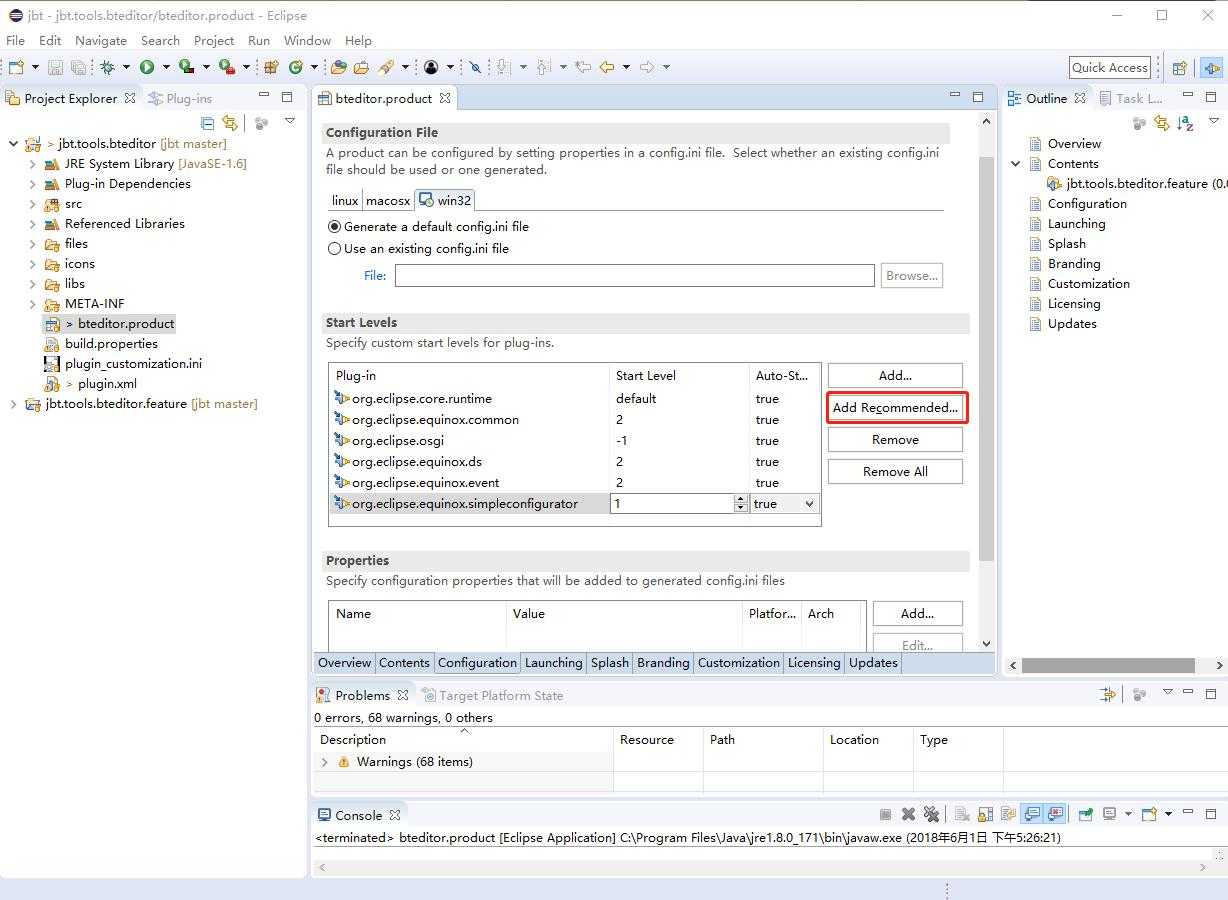Click the Open Type toolbar icon
Viewport: 1228px width, 900px height.
point(338,67)
